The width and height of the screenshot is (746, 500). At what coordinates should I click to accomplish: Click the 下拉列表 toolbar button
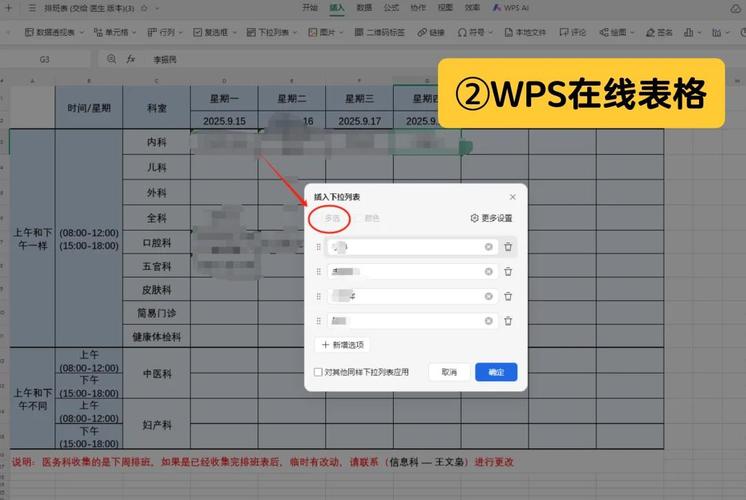[x=268, y=32]
